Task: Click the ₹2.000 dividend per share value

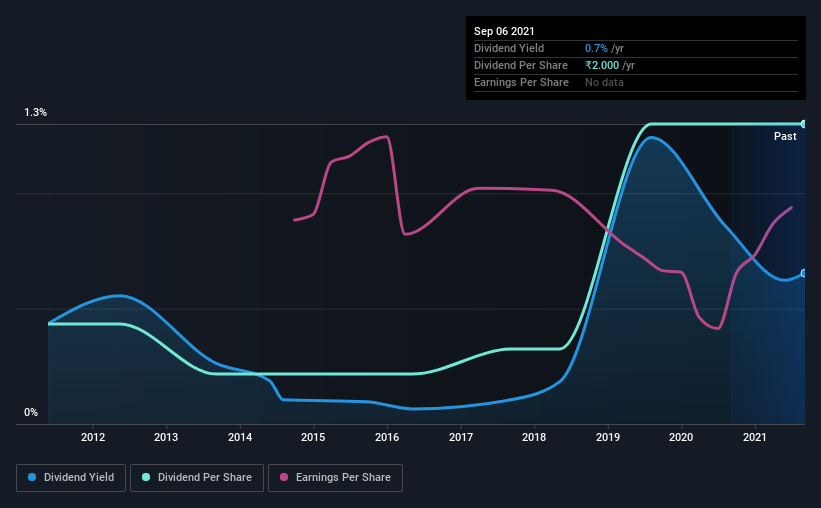Action: [x=602, y=65]
